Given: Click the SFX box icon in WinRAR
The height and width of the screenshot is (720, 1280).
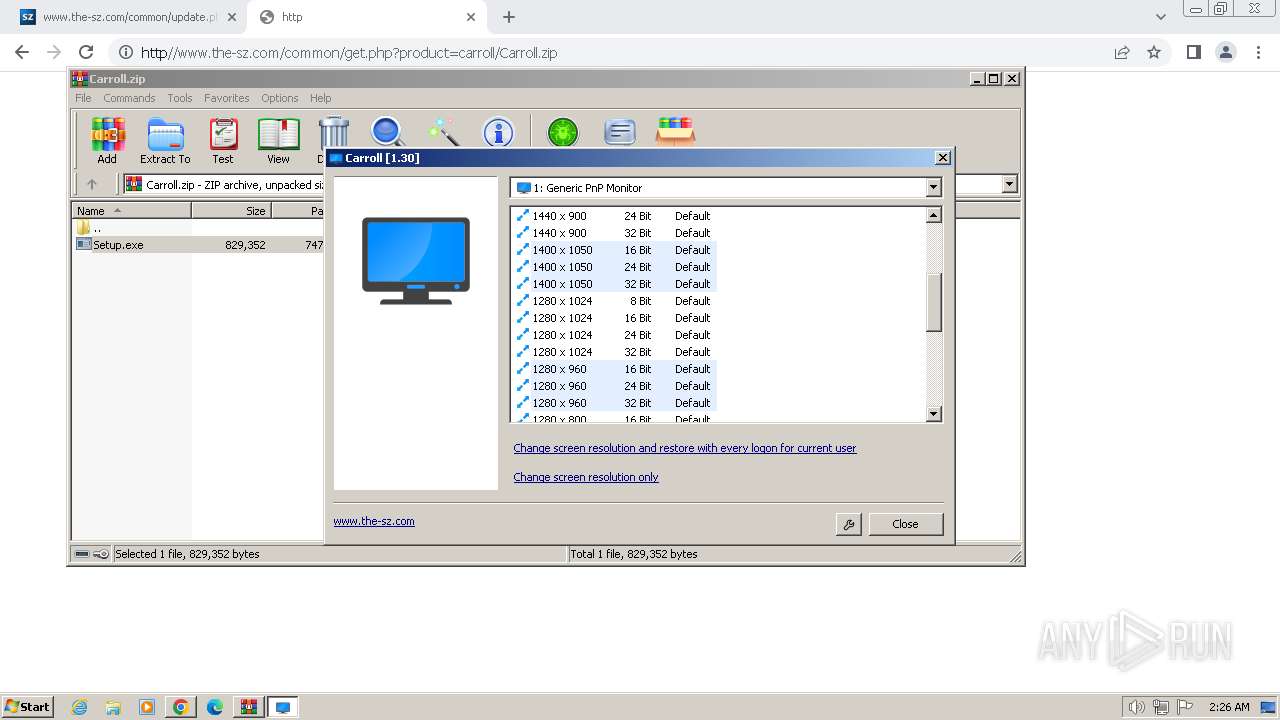Looking at the screenshot, I should (x=675, y=131).
